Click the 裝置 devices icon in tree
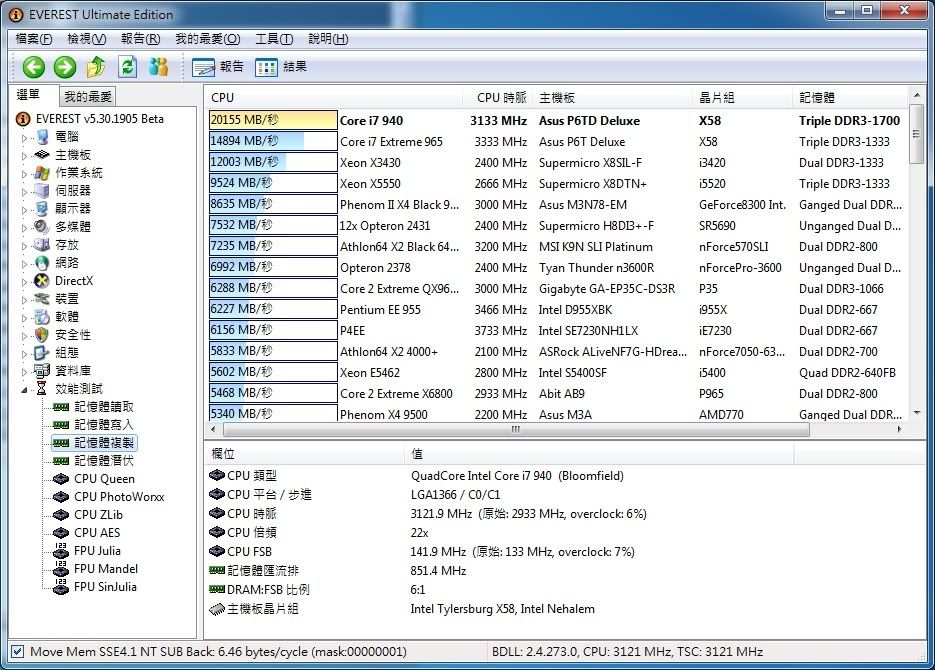This screenshot has width=935, height=670. click(x=42, y=299)
